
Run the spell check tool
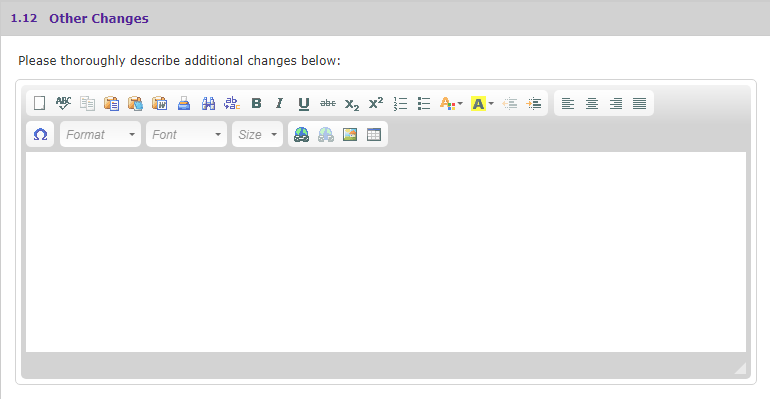(x=63, y=104)
